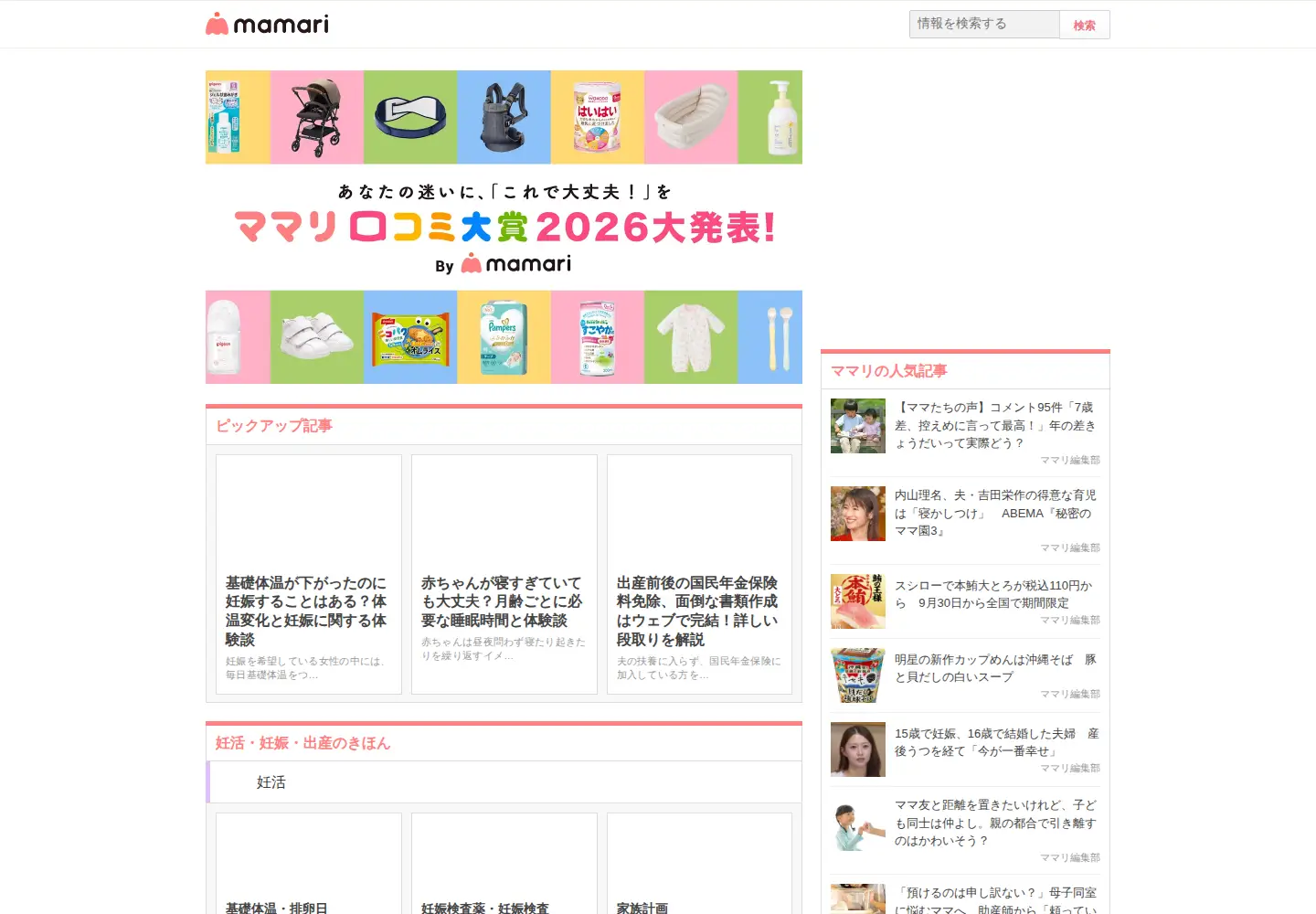
Task: Open the 15歳で妊娠、16歳で結婚 article
Action: (x=995, y=742)
